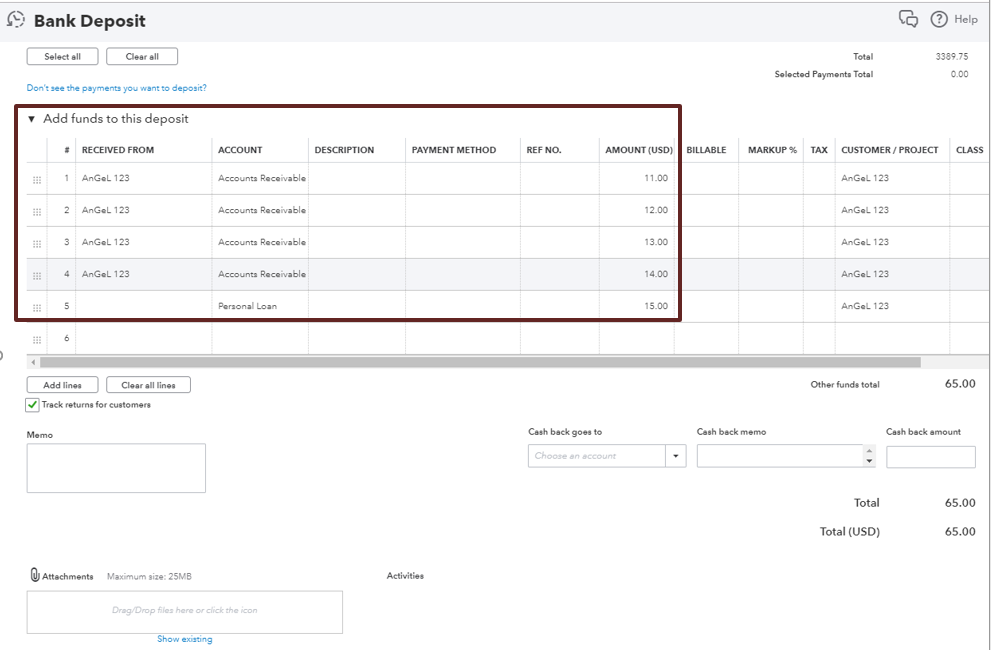Click the Cash back memo down arrow
The width and height of the screenshot is (991, 650).
pyautogui.click(x=869, y=461)
